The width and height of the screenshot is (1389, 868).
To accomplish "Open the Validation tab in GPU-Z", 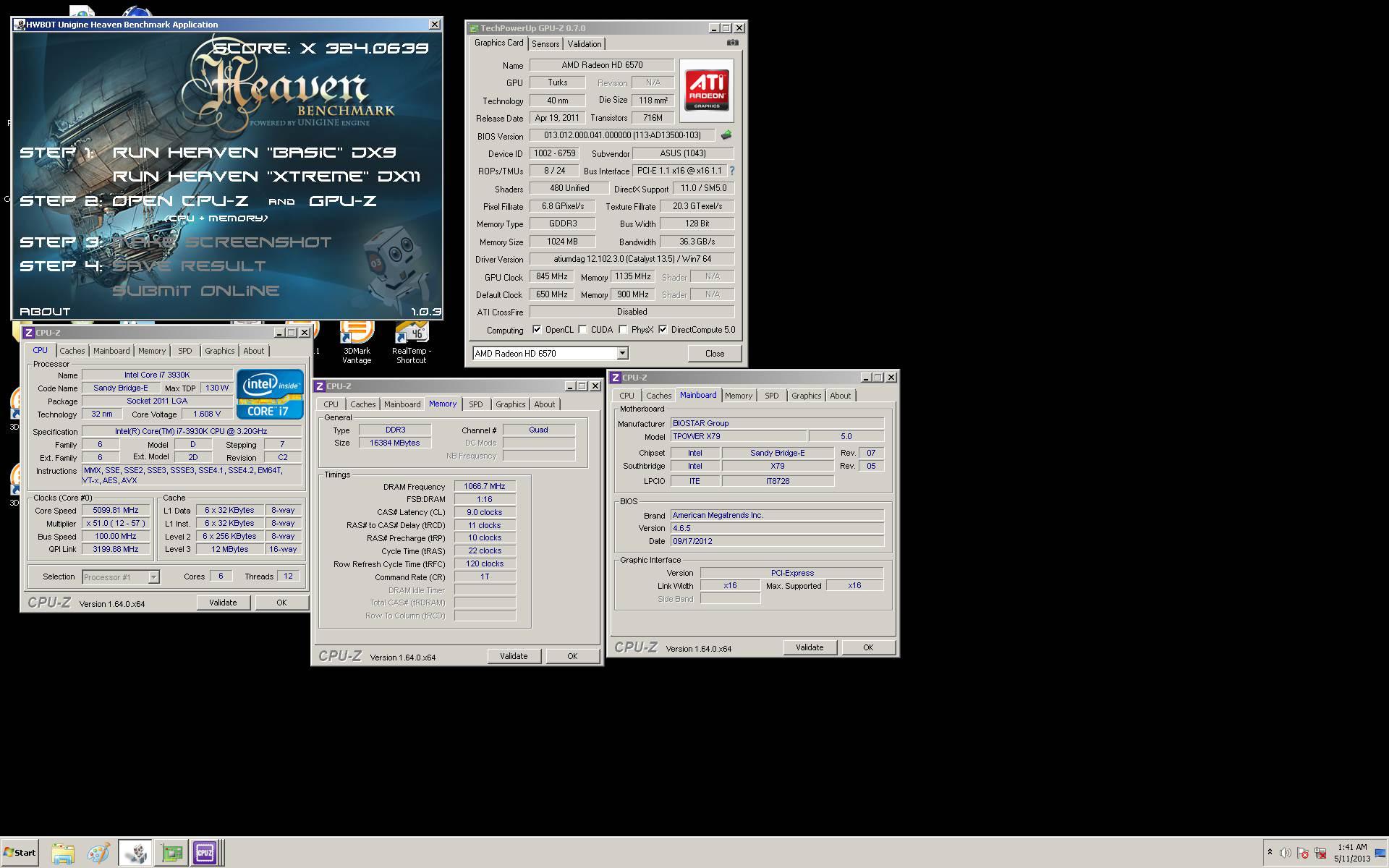I will point(585,44).
